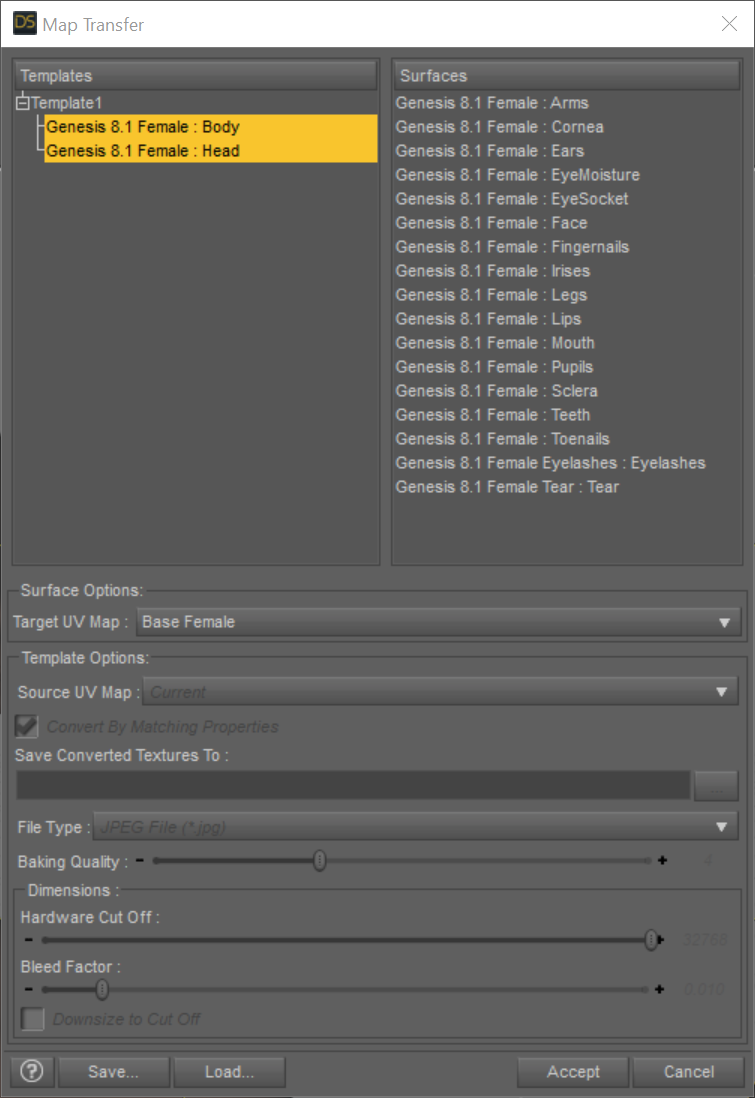Select Genesis 8.1 Female : Irises surface
The image size is (755, 1098).
492,271
